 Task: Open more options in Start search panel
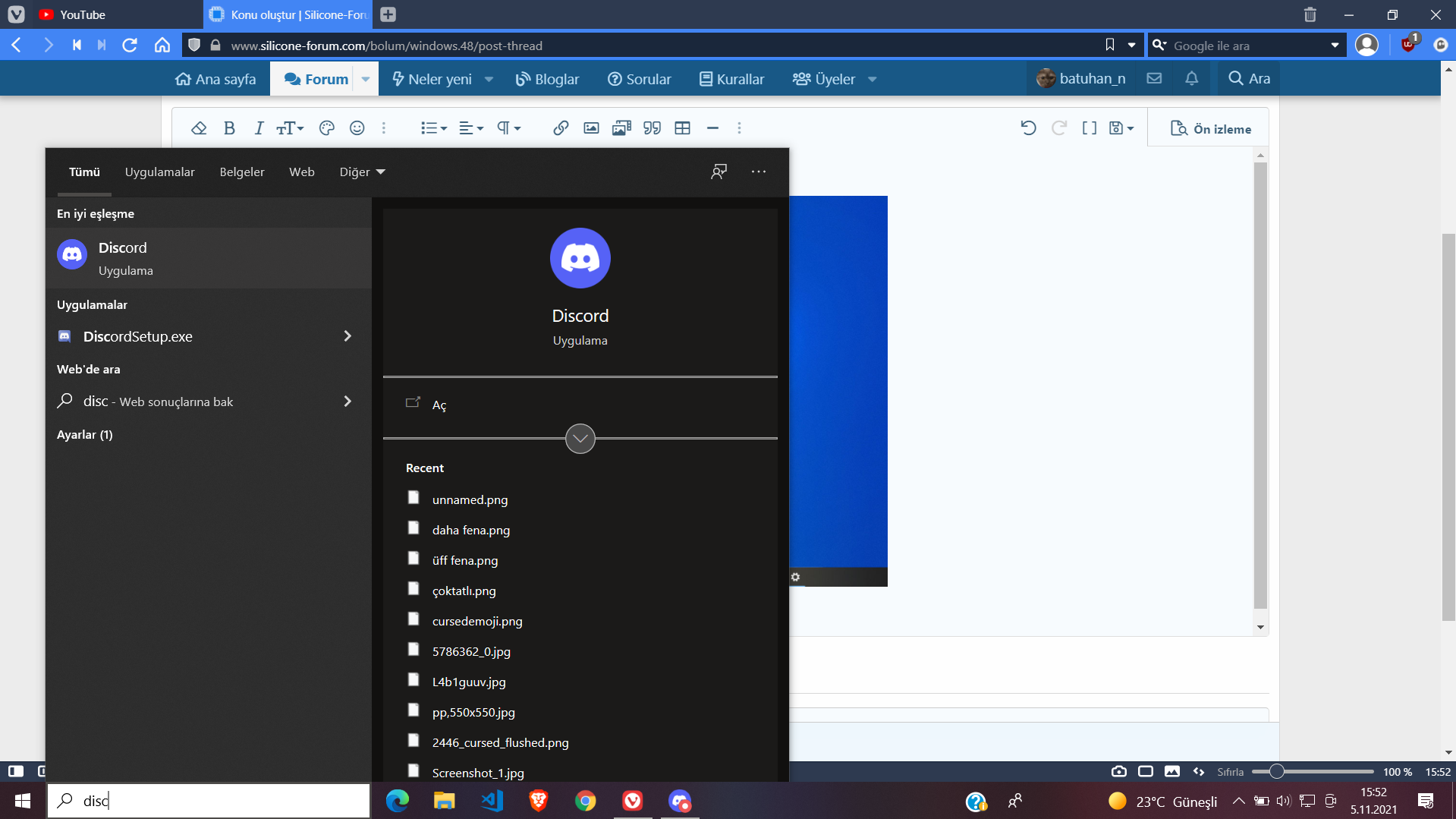click(759, 172)
